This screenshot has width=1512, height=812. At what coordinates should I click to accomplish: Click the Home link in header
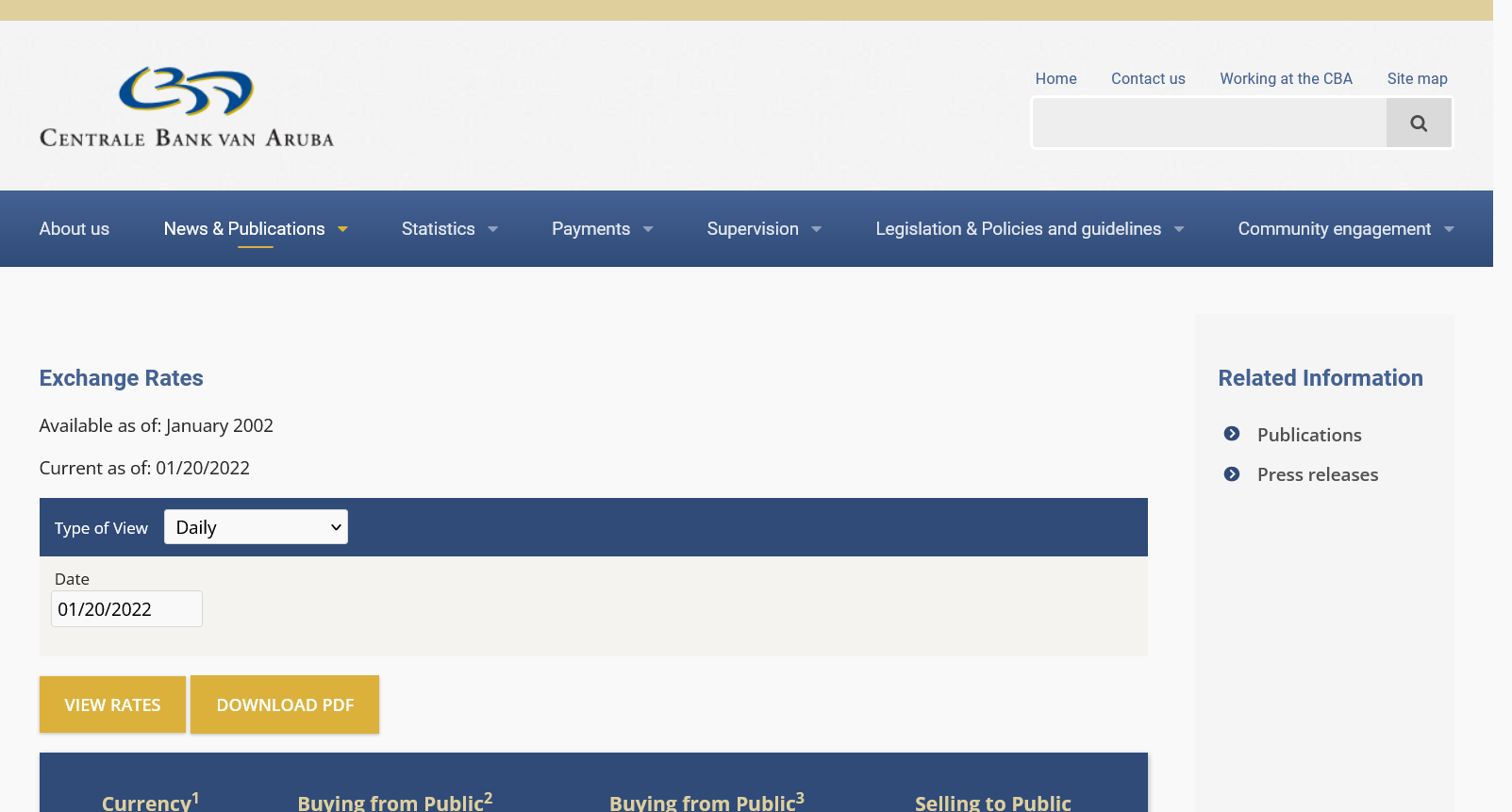click(x=1055, y=79)
